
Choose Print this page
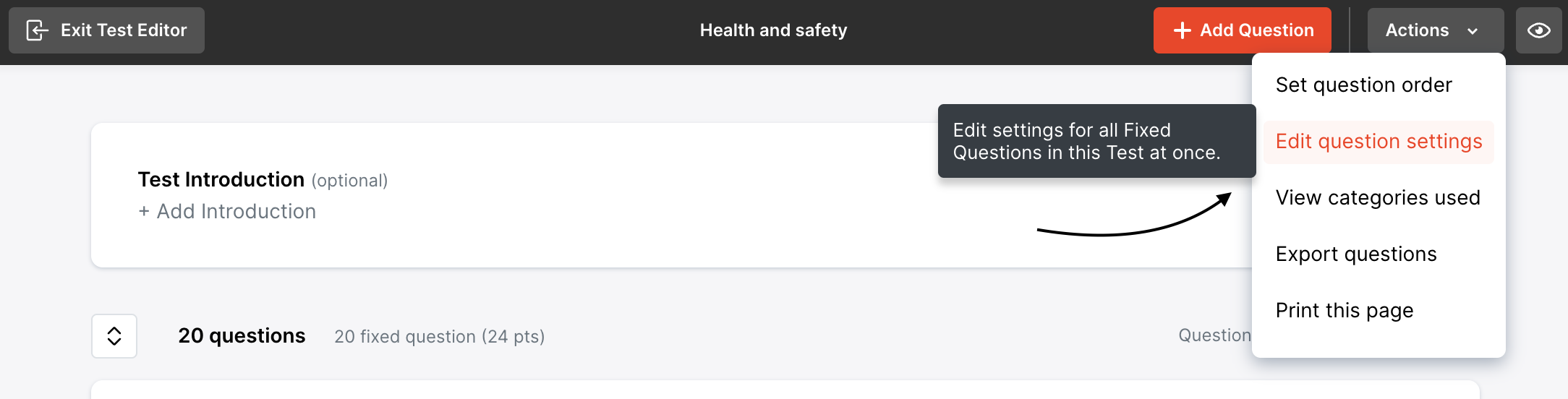tap(1345, 311)
